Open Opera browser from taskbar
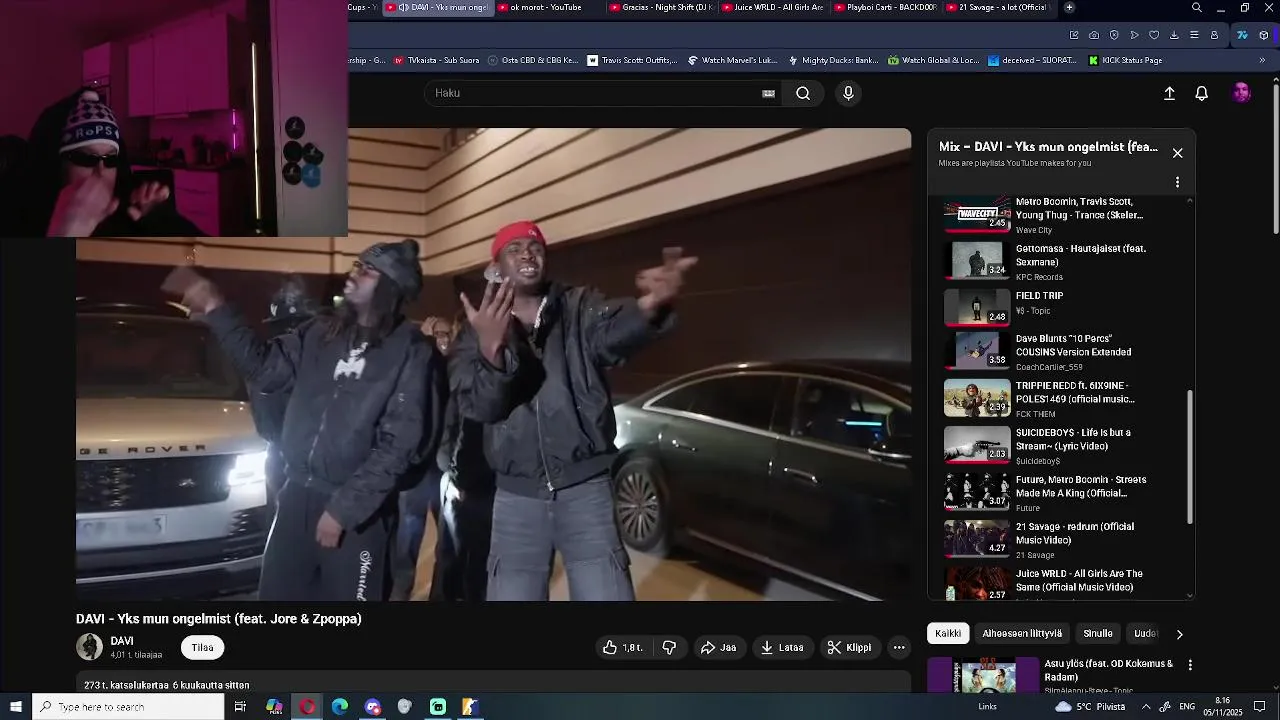Image resolution: width=1280 pixels, height=720 pixels. click(307, 707)
